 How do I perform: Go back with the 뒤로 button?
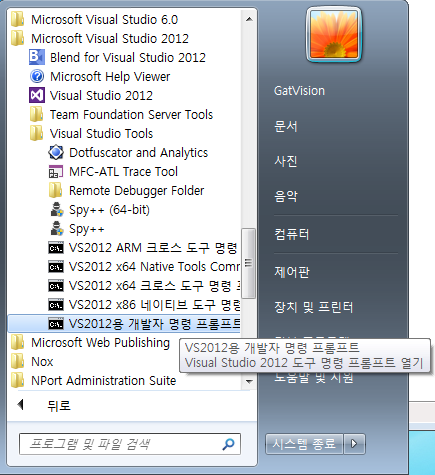pyautogui.click(x=59, y=405)
